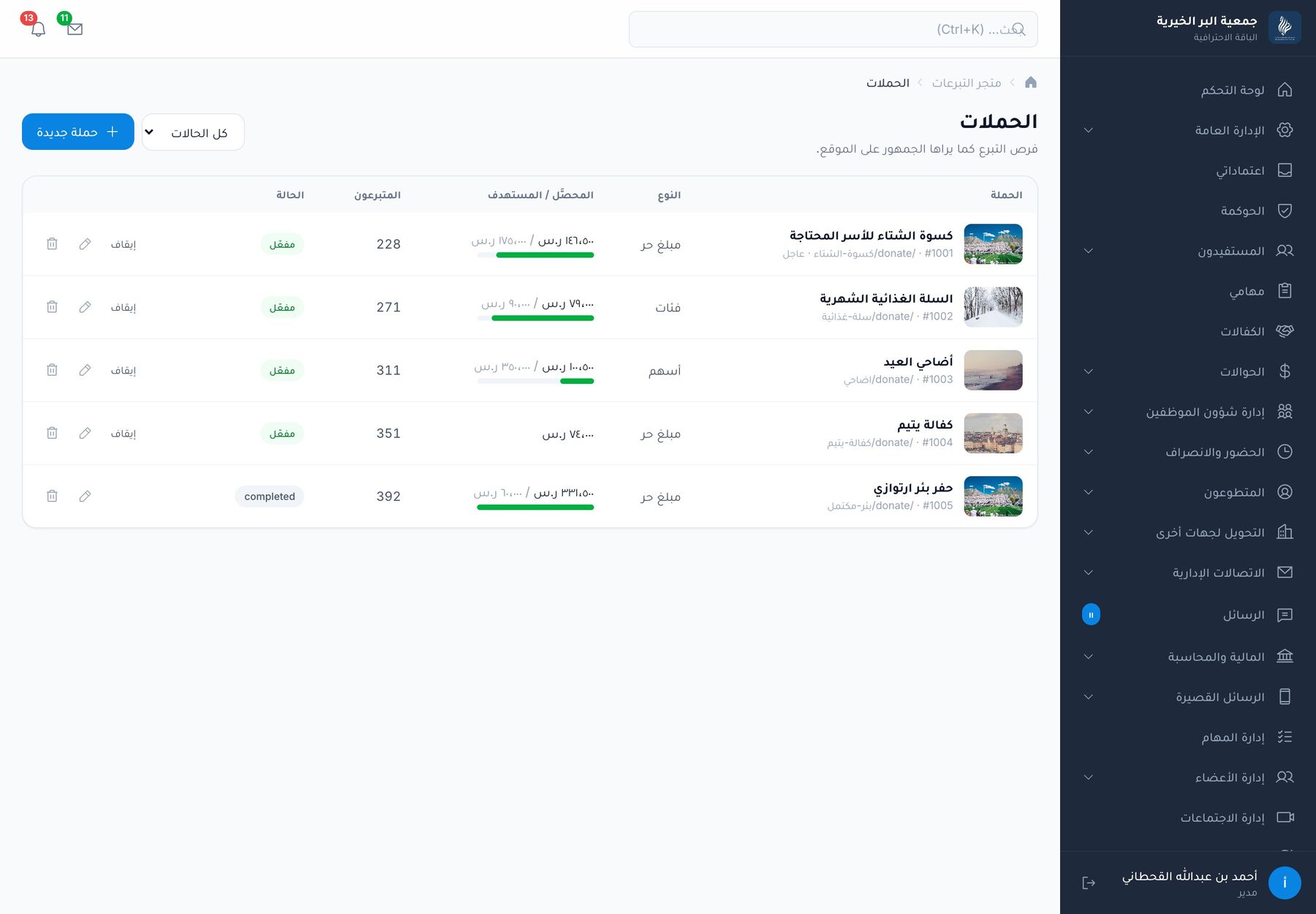Click the أضاحي العيد progress bar
The height and width of the screenshot is (914, 1316).
pyautogui.click(x=535, y=381)
